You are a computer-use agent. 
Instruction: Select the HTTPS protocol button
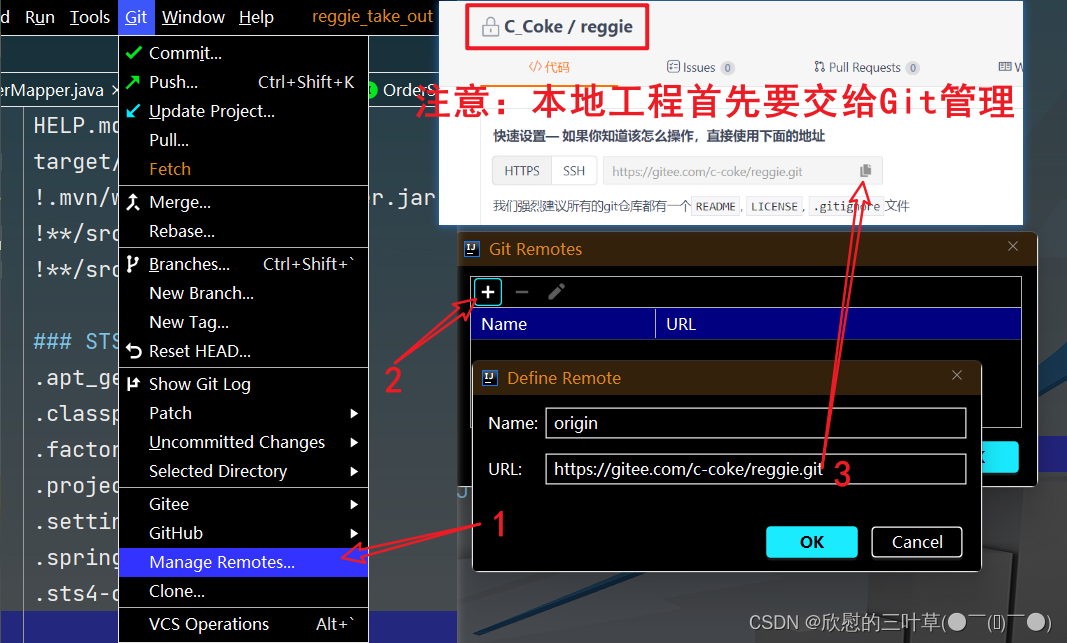tap(522, 171)
